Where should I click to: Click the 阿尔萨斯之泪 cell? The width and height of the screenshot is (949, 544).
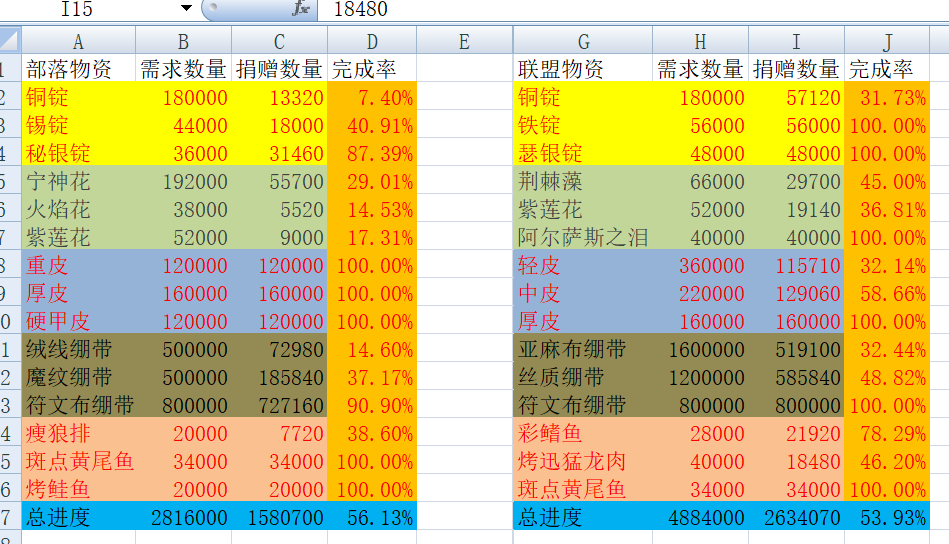[583, 238]
